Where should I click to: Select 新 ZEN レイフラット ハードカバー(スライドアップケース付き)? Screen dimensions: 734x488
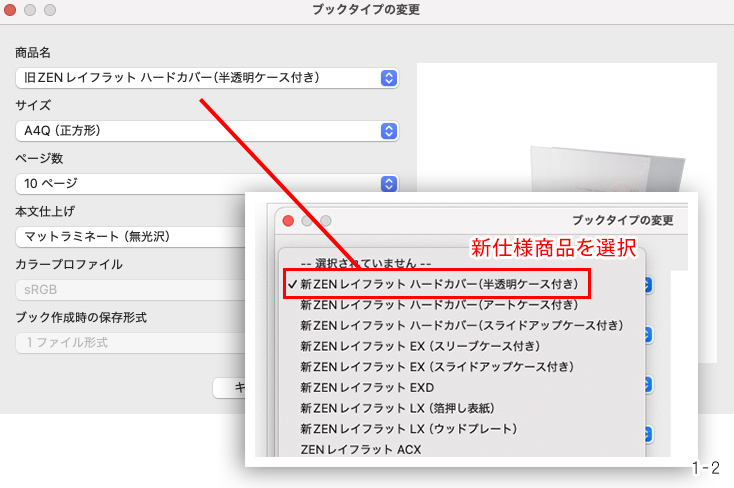[462, 325]
